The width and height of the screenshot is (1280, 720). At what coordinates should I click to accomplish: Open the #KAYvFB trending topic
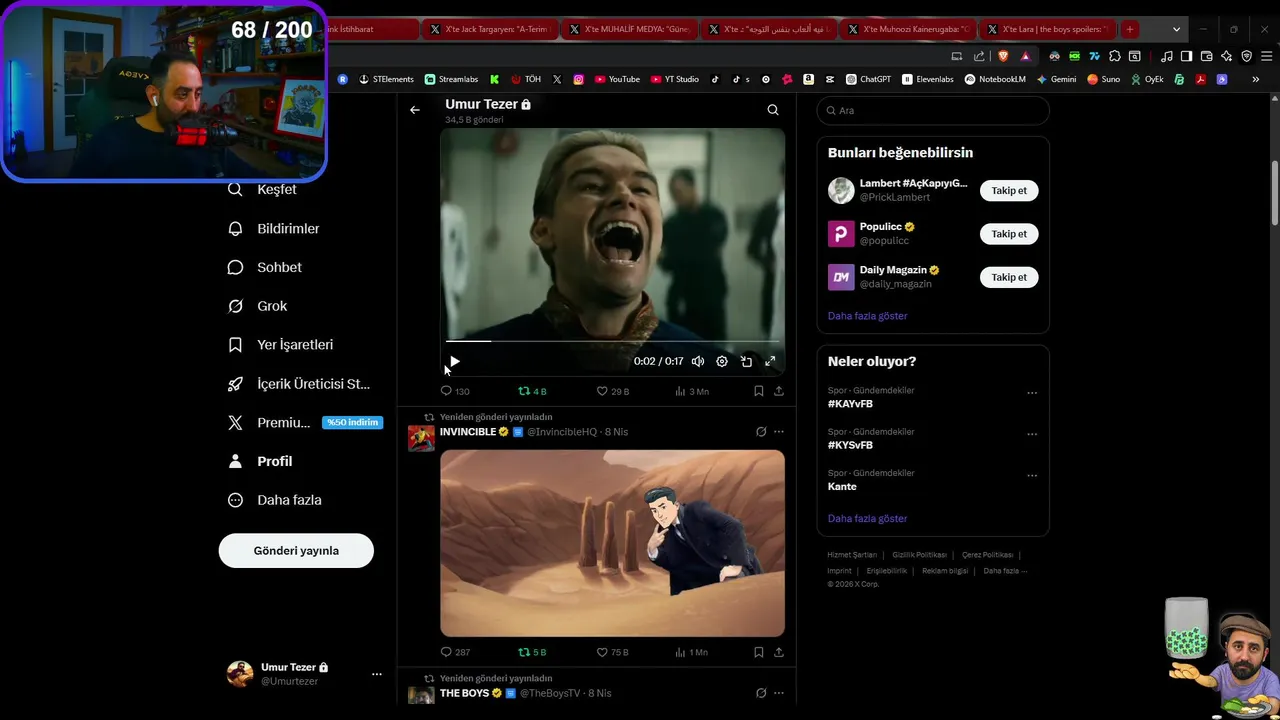(850, 404)
